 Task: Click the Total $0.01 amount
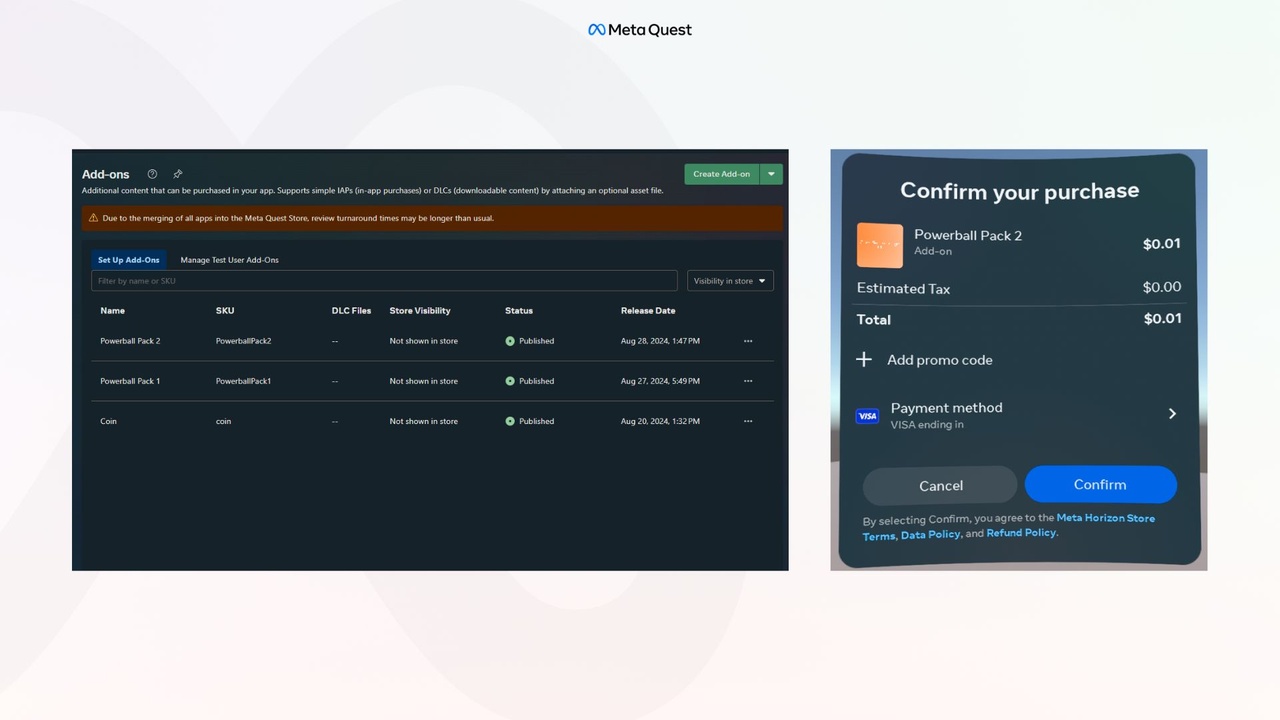[x=1162, y=318]
